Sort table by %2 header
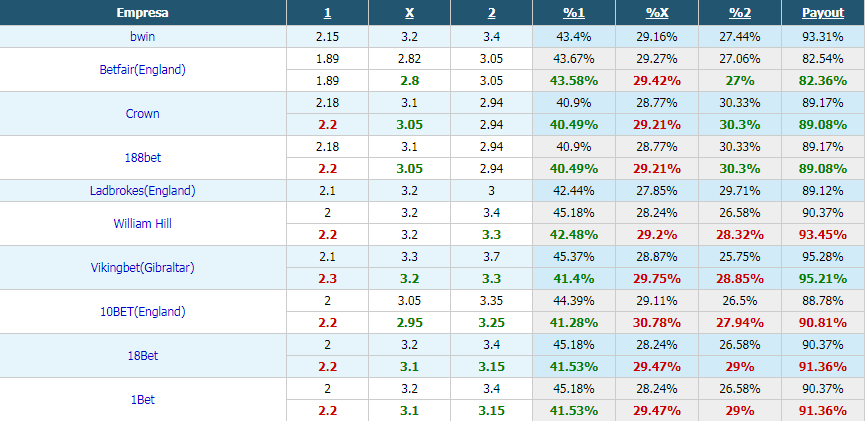 (740, 13)
